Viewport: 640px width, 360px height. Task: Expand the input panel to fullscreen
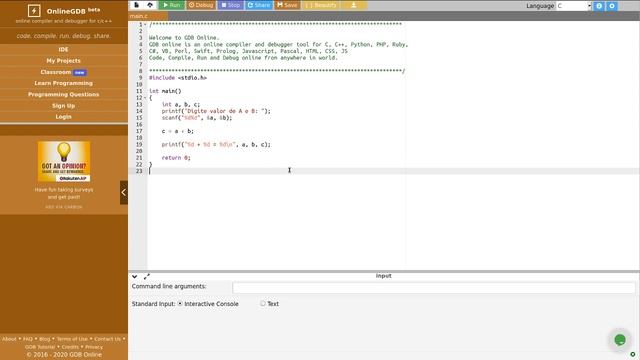coord(147,276)
